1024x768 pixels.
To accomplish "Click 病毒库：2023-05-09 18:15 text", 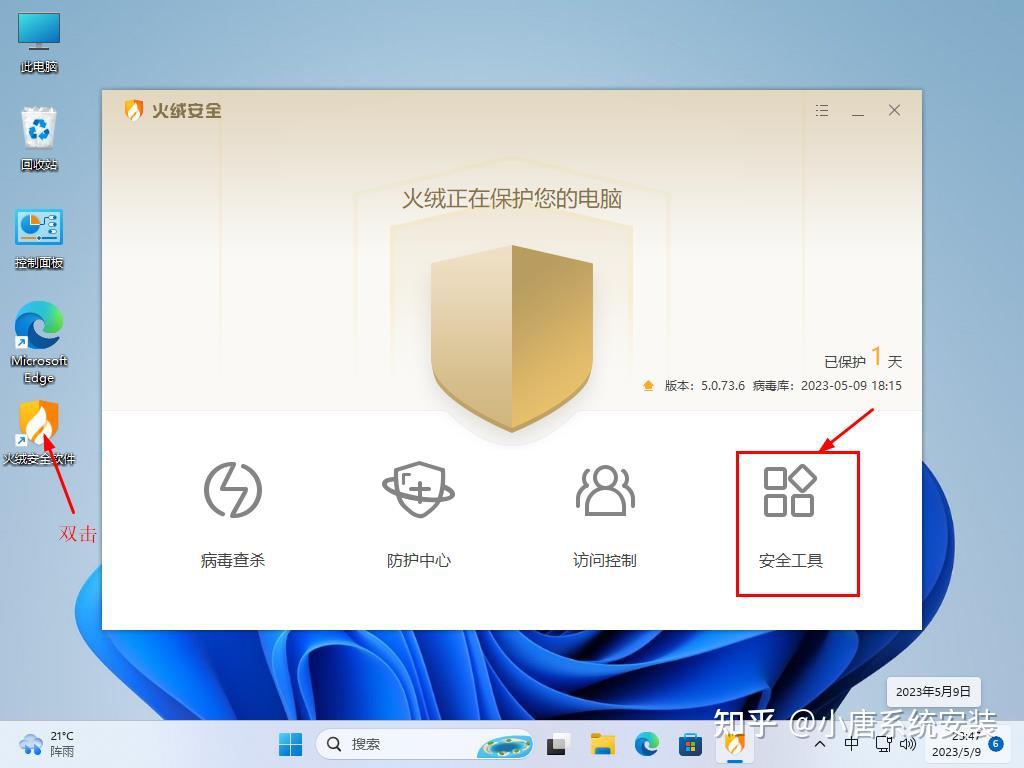I will click(827, 386).
